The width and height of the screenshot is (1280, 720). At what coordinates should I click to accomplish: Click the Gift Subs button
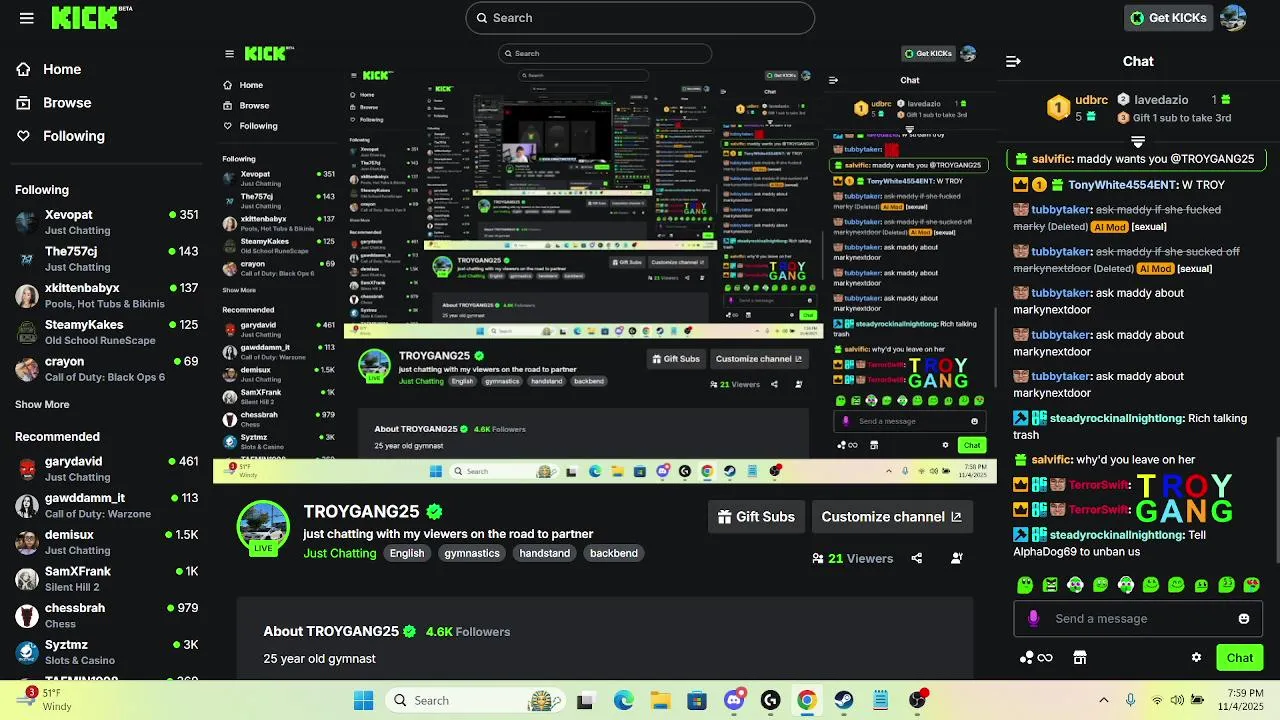tap(756, 517)
